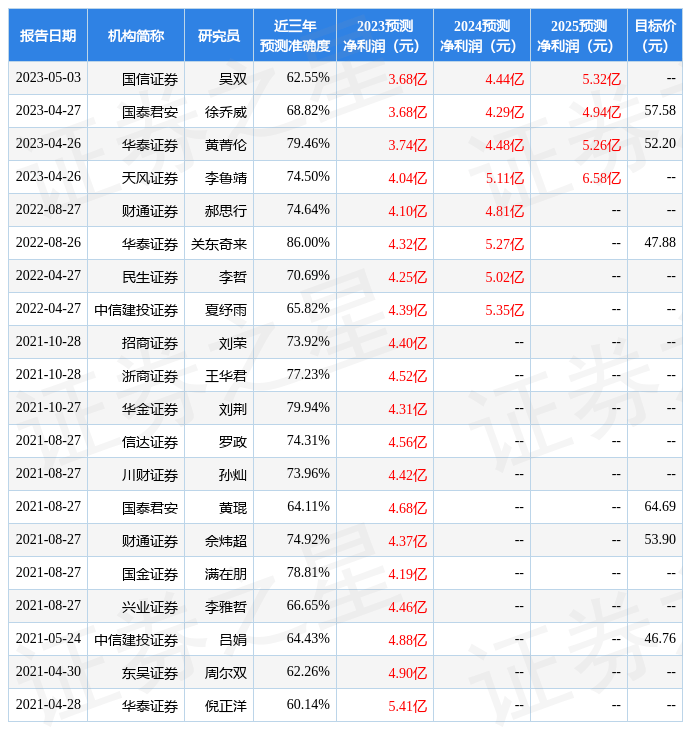This screenshot has width=683, height=730.
Task: Select the 国信证券 institution cell
Action: point(150,78)
